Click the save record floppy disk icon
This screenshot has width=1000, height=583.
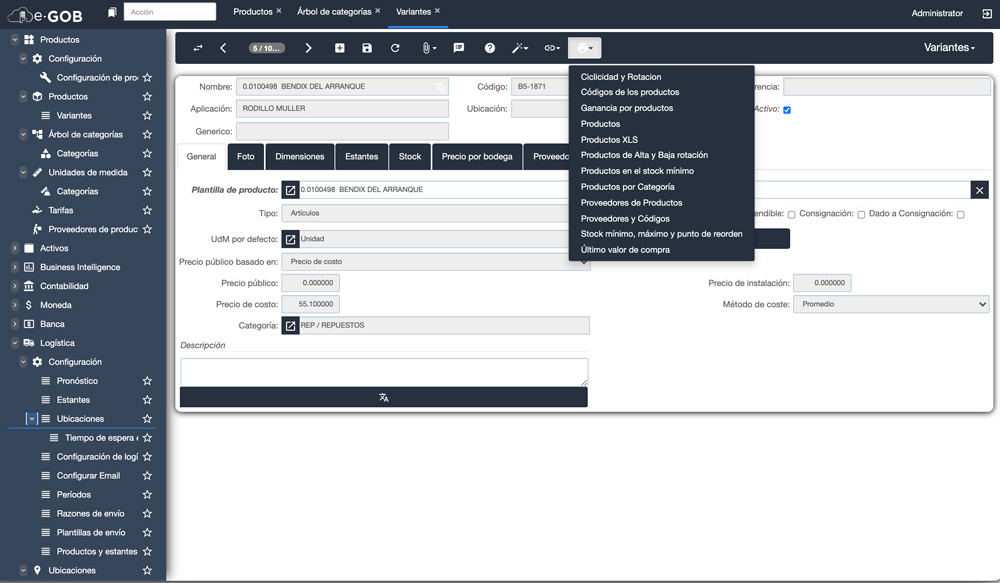tap(367, 48)
